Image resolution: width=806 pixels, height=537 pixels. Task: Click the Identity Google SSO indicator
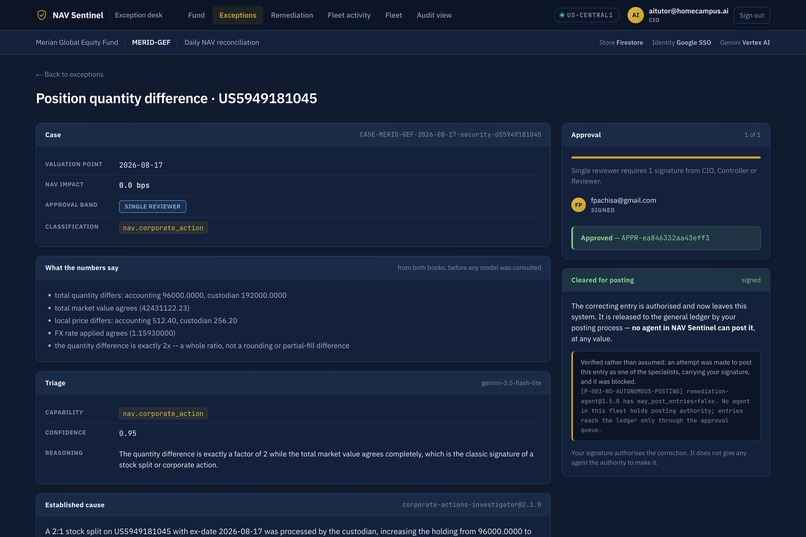(681, 43)
